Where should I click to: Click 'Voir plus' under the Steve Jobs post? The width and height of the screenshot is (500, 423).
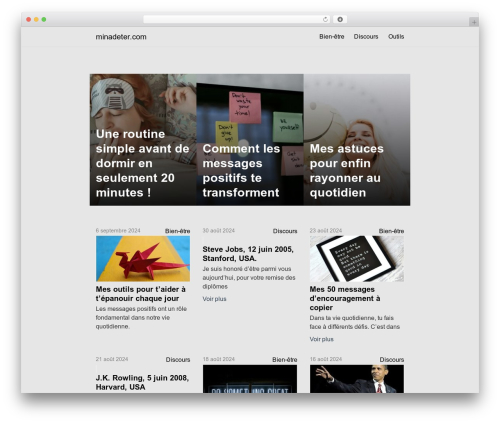[214, 299]
